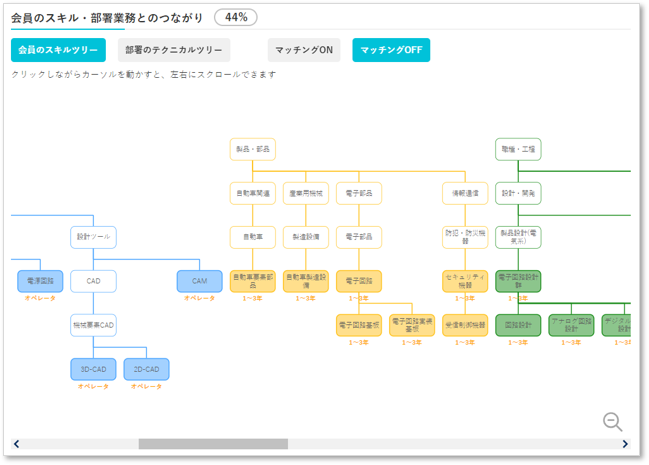Select the 2D-CAD skill node
Viewport: 649px width, 465px height.
pyautogui.click(x=147, y=369)
